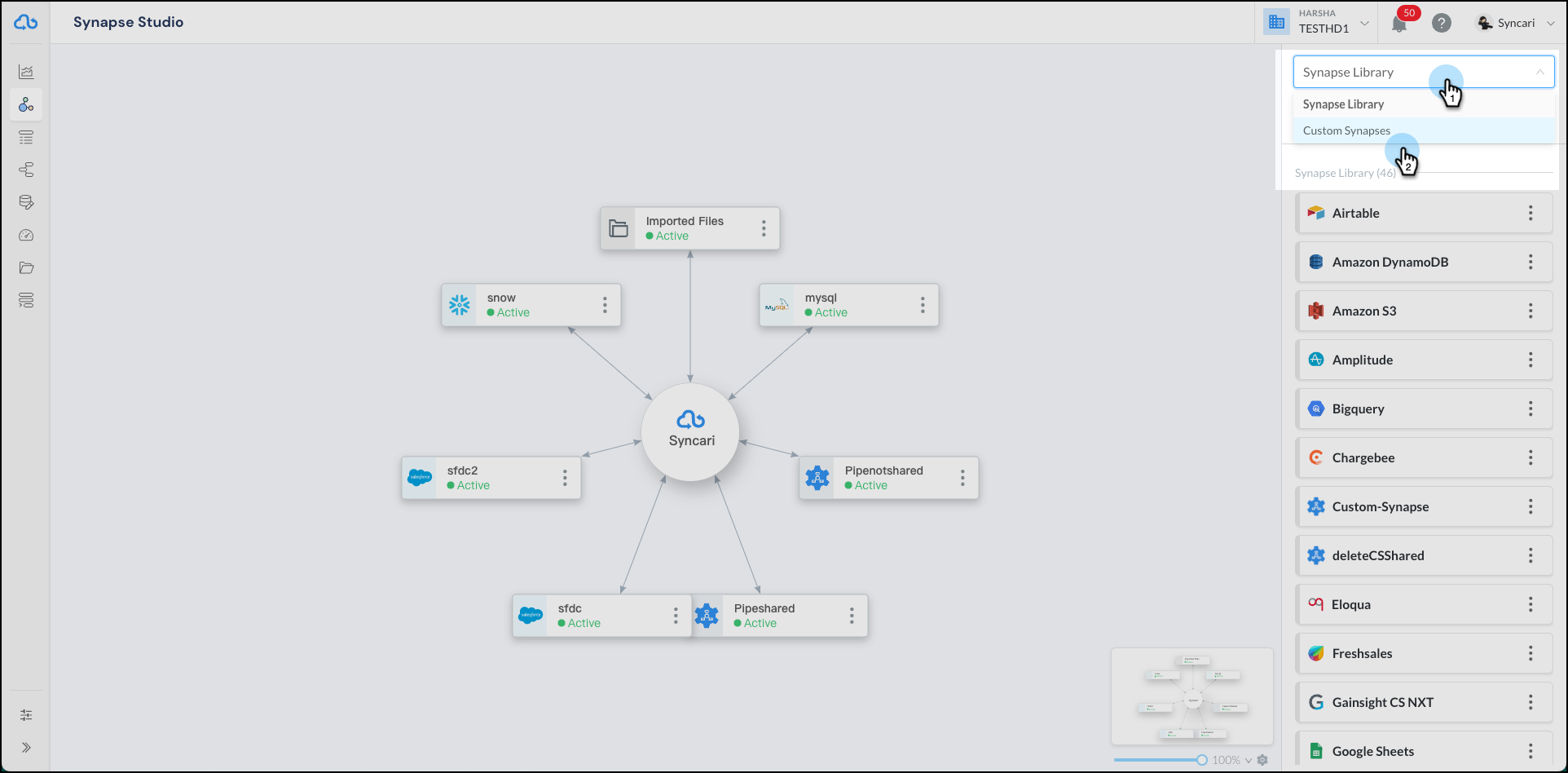Viewport: 1568px width, 773px height.
Task: Open the Chargebee three-dot menu
Action: (x=1531, y=457)
